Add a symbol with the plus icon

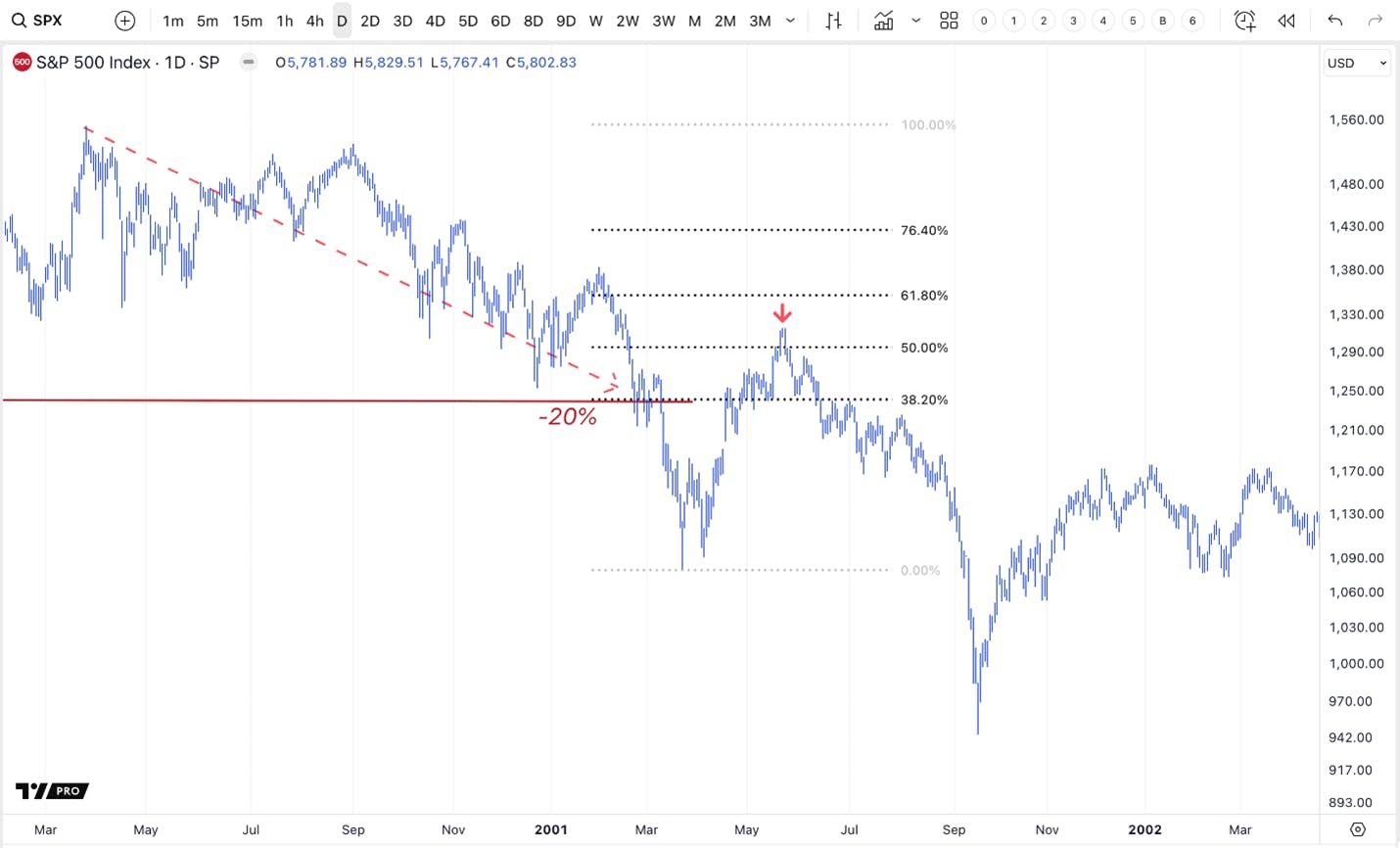pos(124,21)
